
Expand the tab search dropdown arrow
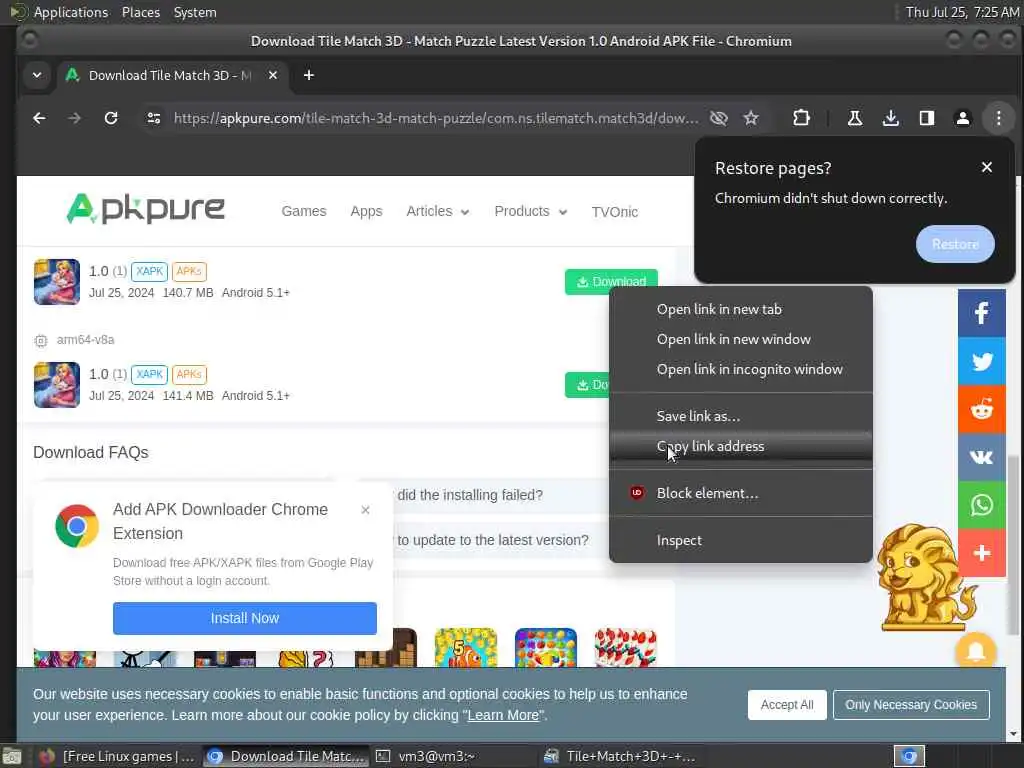[37, 75]
